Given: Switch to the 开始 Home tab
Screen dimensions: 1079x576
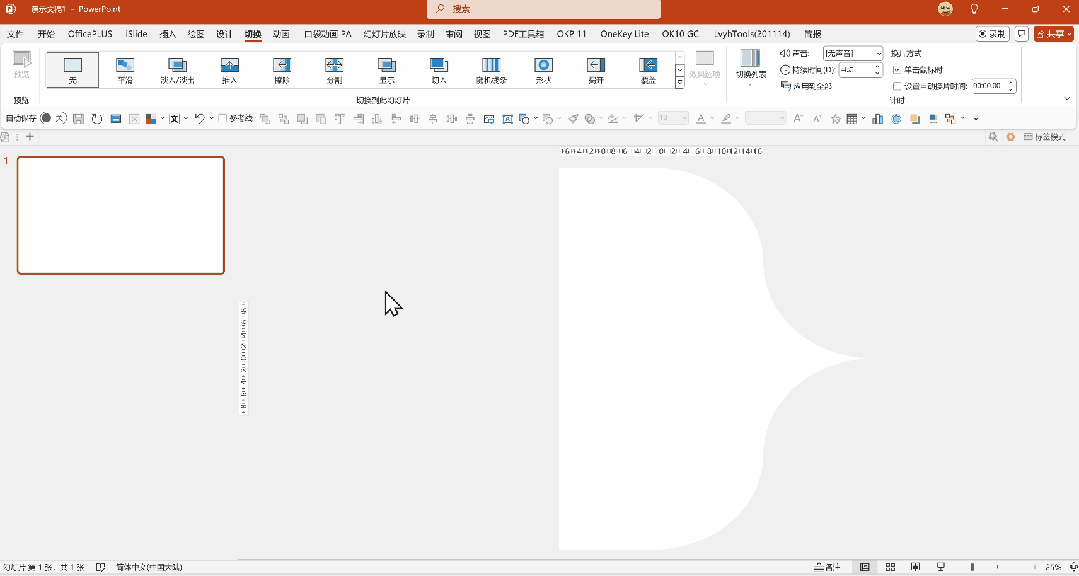Looking at the screenshot, I should [46, 34].
